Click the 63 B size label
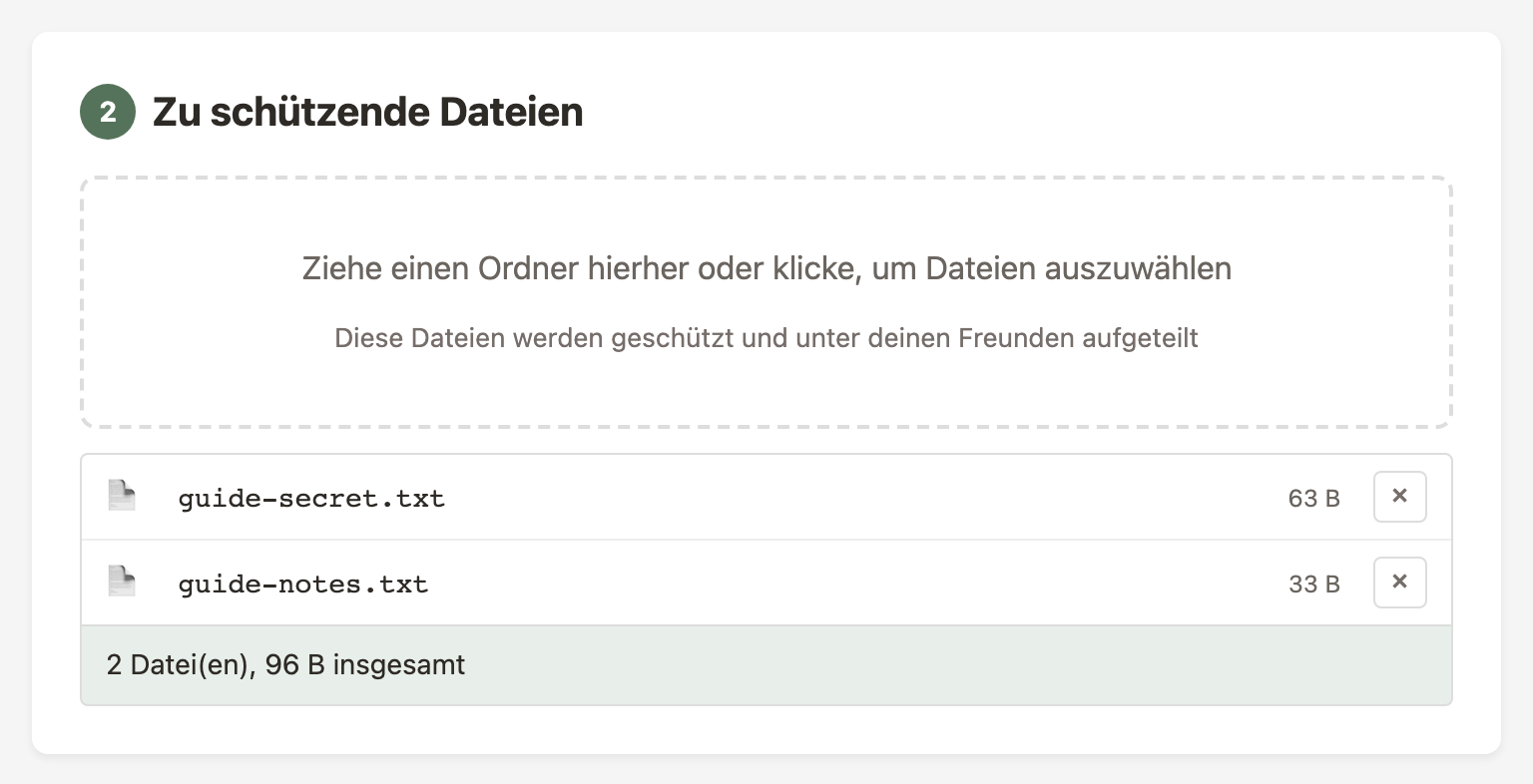 coord(1313,497)
